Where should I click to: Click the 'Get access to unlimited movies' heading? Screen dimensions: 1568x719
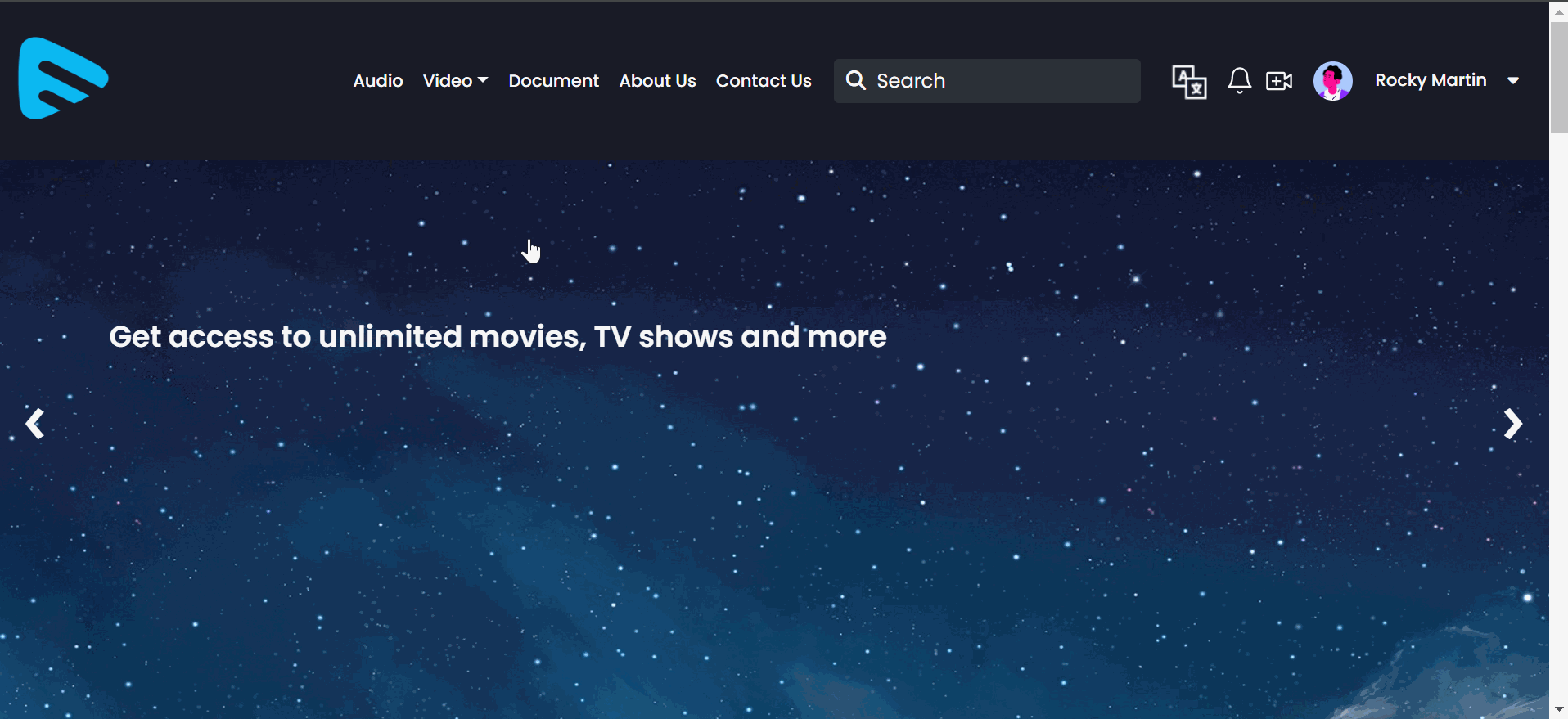[498, 336]
